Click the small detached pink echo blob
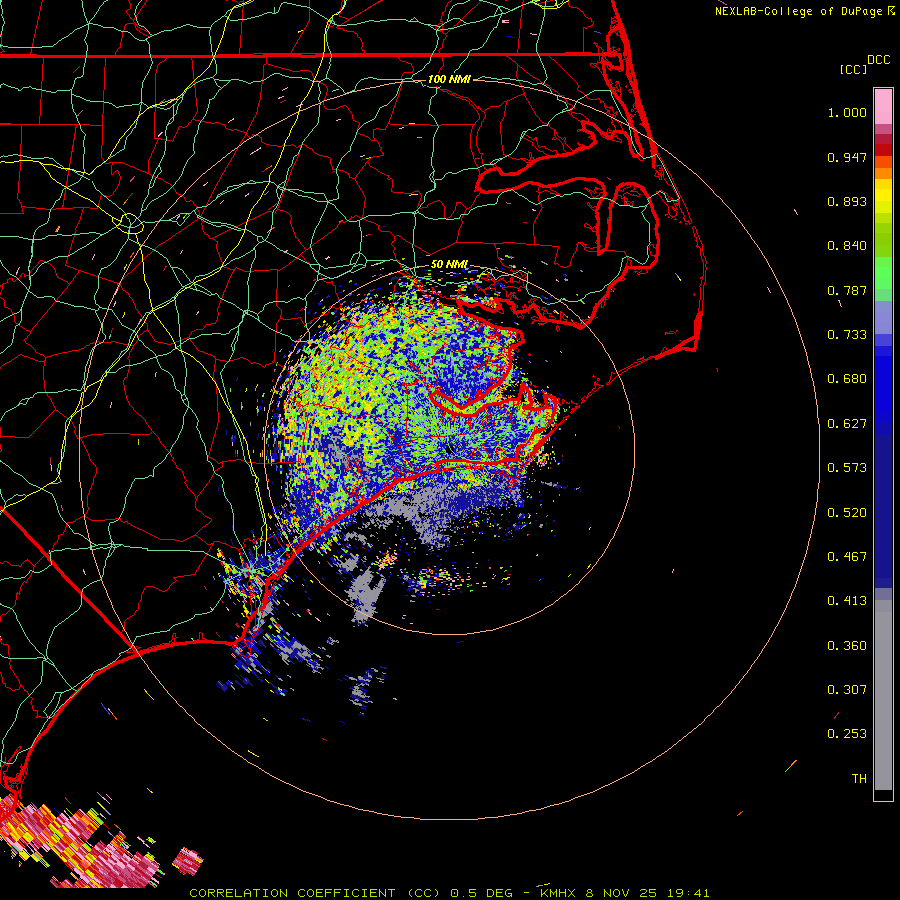900x900 pixels. 188,861
